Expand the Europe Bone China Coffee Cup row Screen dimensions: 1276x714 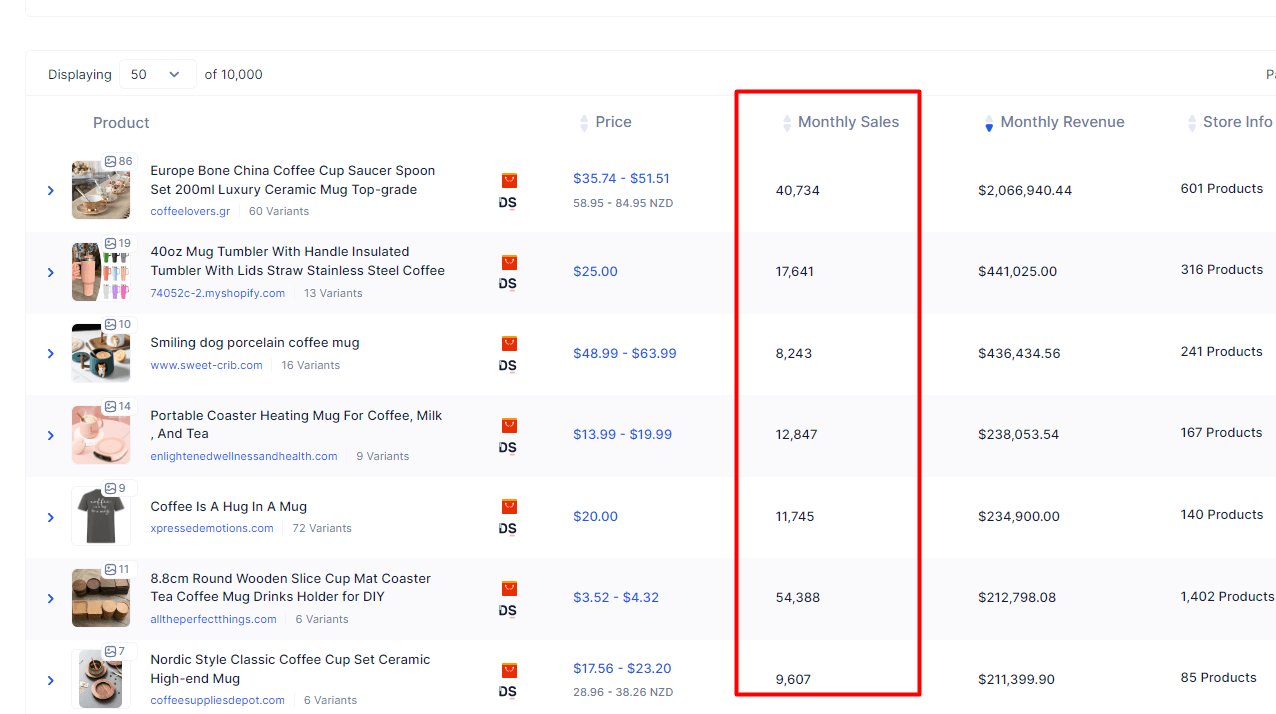(x=51, y=190)
